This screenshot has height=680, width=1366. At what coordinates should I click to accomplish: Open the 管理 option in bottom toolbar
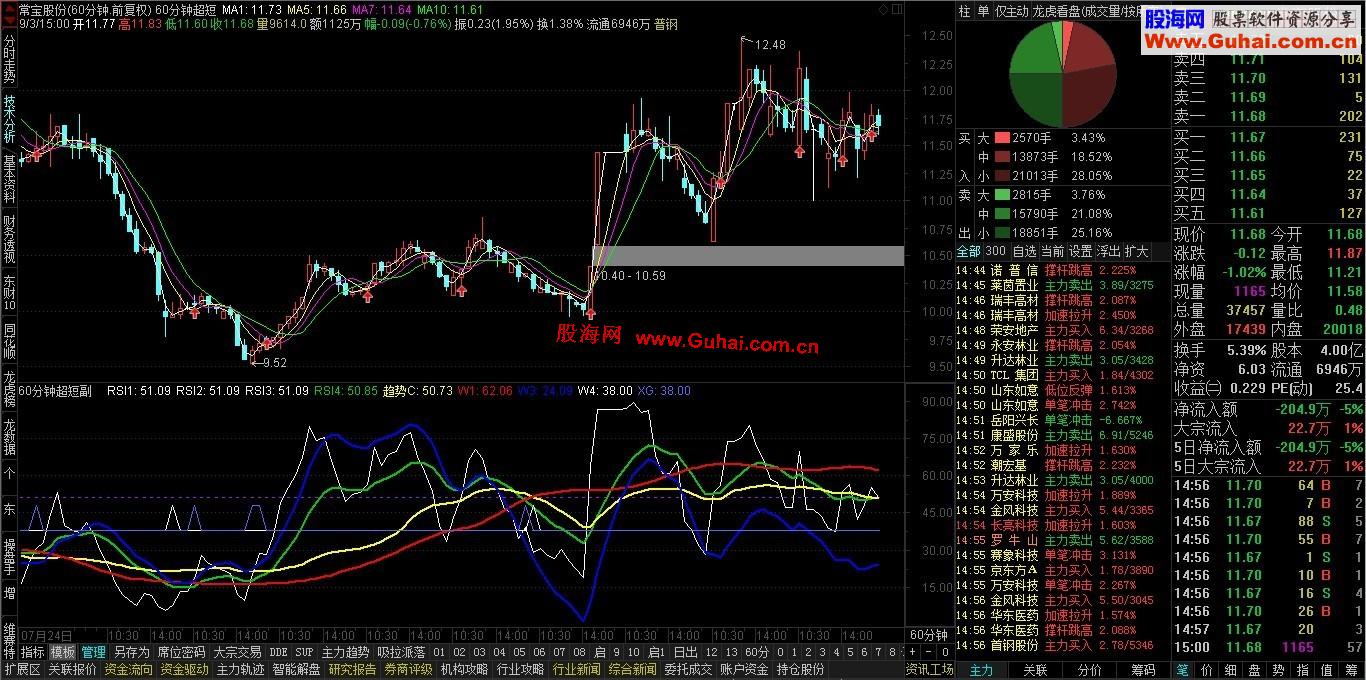pyautogui.click(x=94, y=652)
